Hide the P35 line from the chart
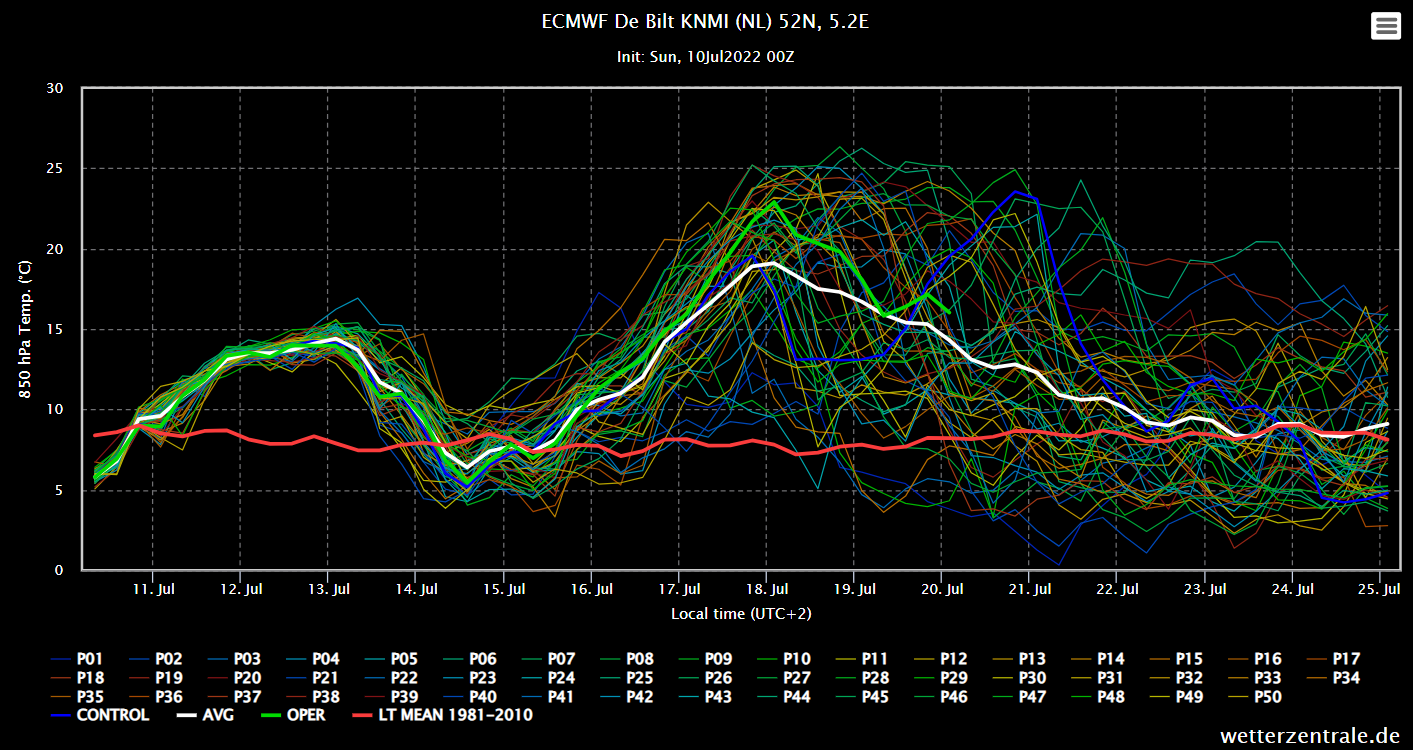The height and width of the screenshot is (750, 1413). click(76, 697)
